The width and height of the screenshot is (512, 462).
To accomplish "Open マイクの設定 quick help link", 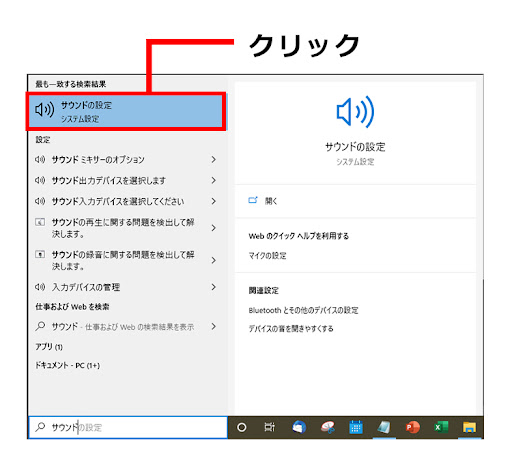I will (x=267, y=256).
